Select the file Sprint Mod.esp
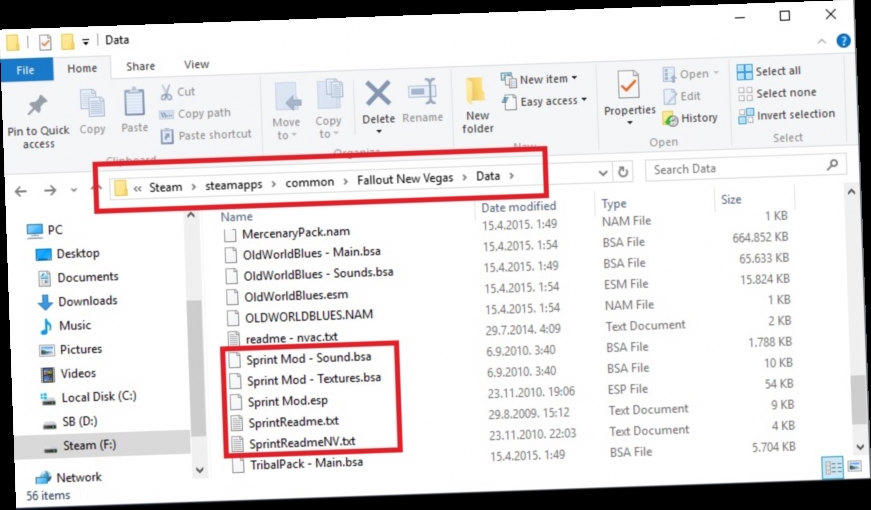871x510 pixels. (279, 401)
